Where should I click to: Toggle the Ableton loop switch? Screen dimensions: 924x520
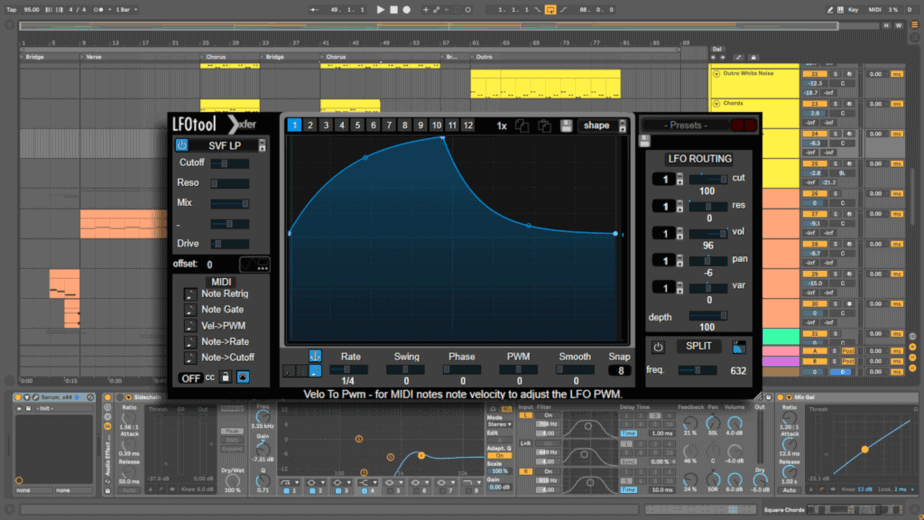(x=550, y=9)
